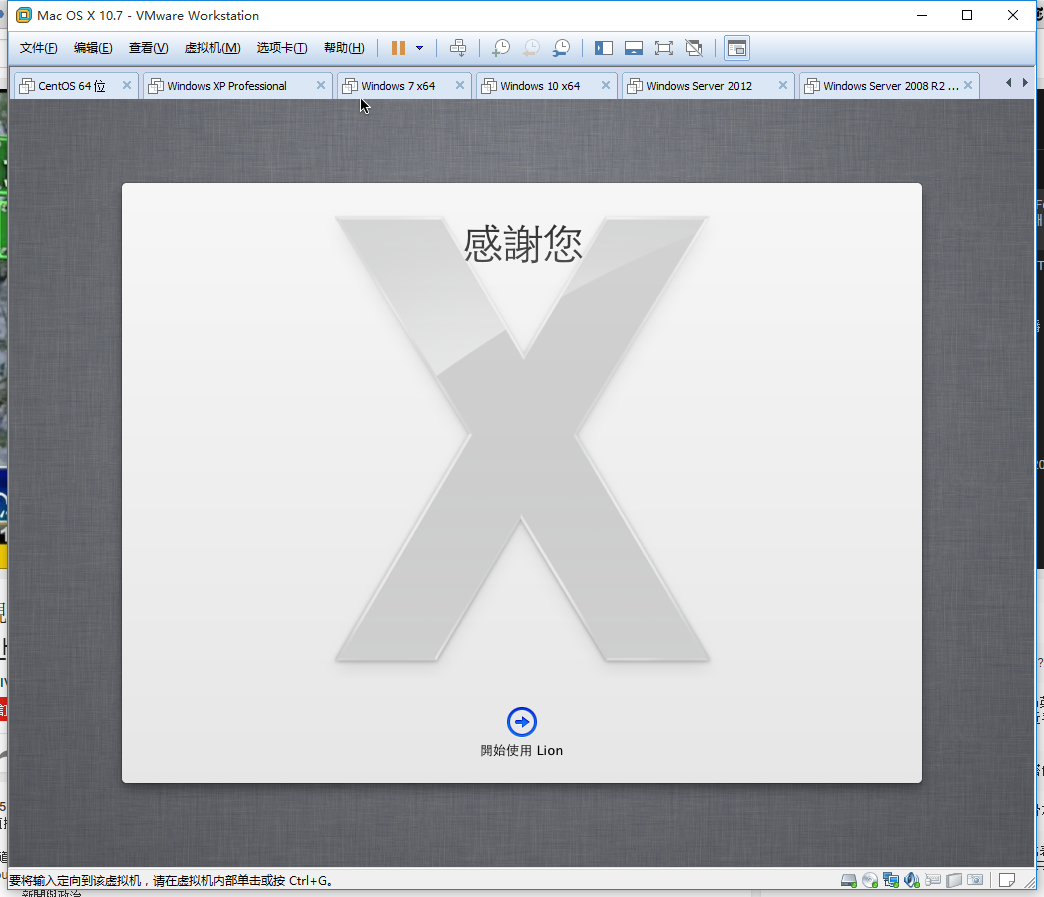The height and width of the screenshot is (897, 1044).
Task: Click the Unity mode toolbar icon
Action: point(694,48)
